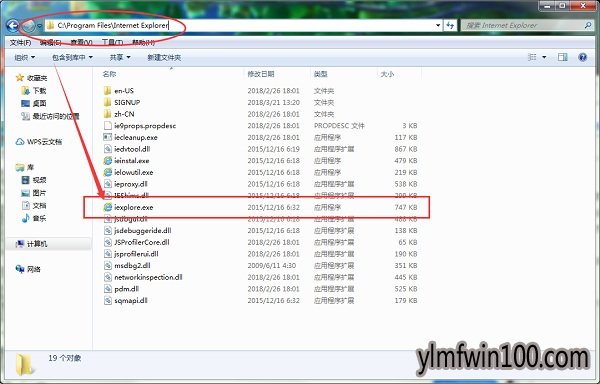
Task: Select iexplore.exe file icon
Action: pos(108,207)
